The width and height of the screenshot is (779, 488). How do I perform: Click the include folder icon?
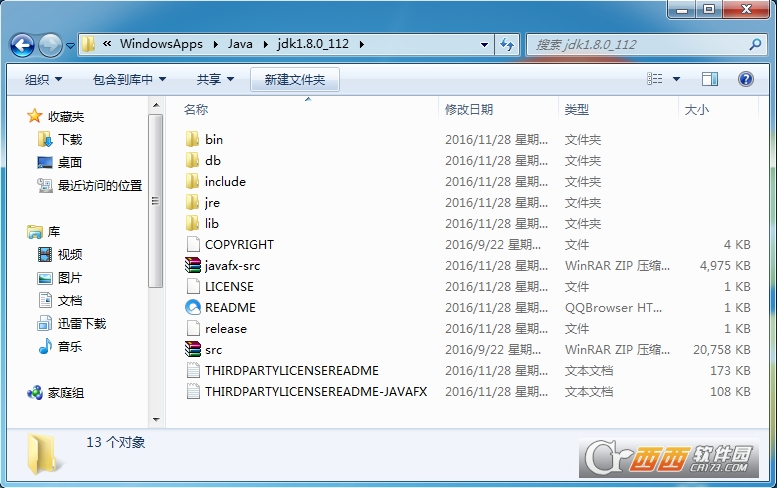coord(193,181)
